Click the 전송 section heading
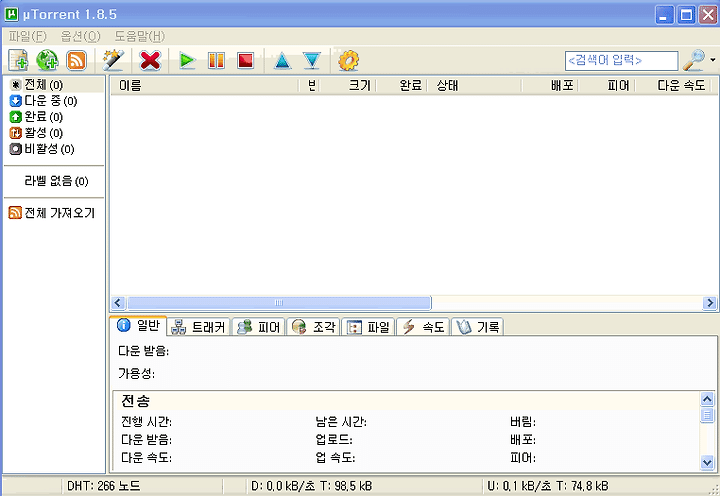This screenshot has height=496, width=720. click(x=135, y=401)
